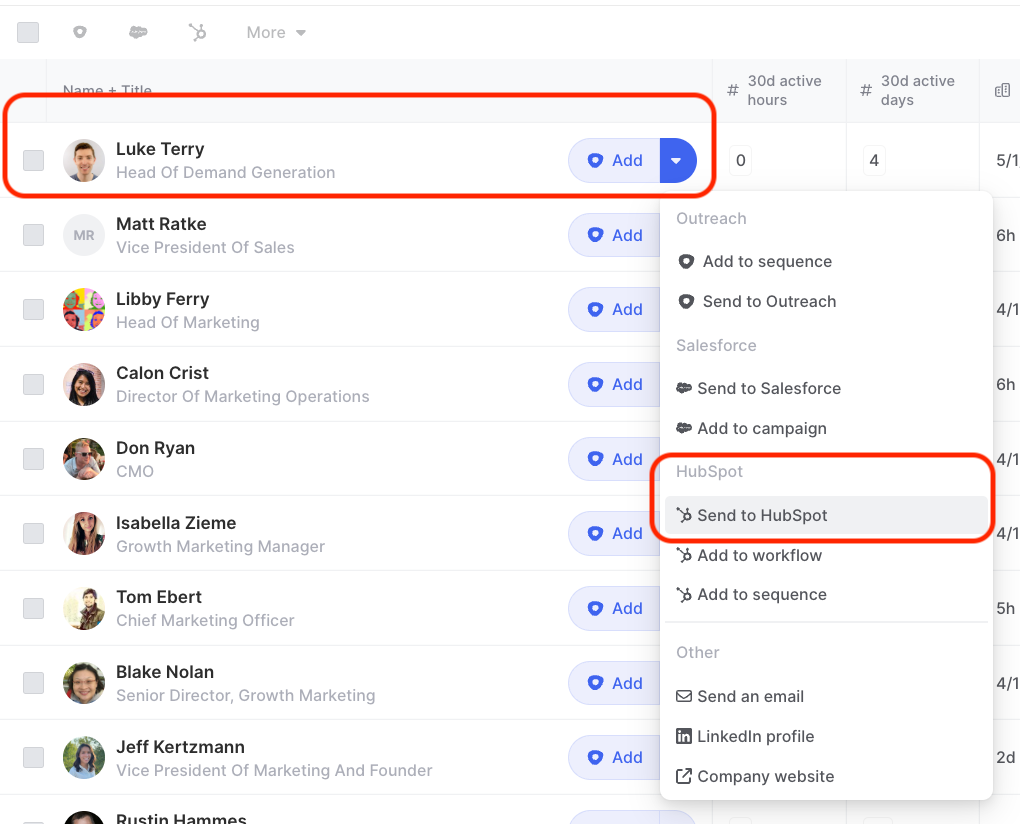This screenshot has width=1020, height=824.
Task: Click Jeff Kertzmann's profile photo
Action: click(x=84, y=757)
